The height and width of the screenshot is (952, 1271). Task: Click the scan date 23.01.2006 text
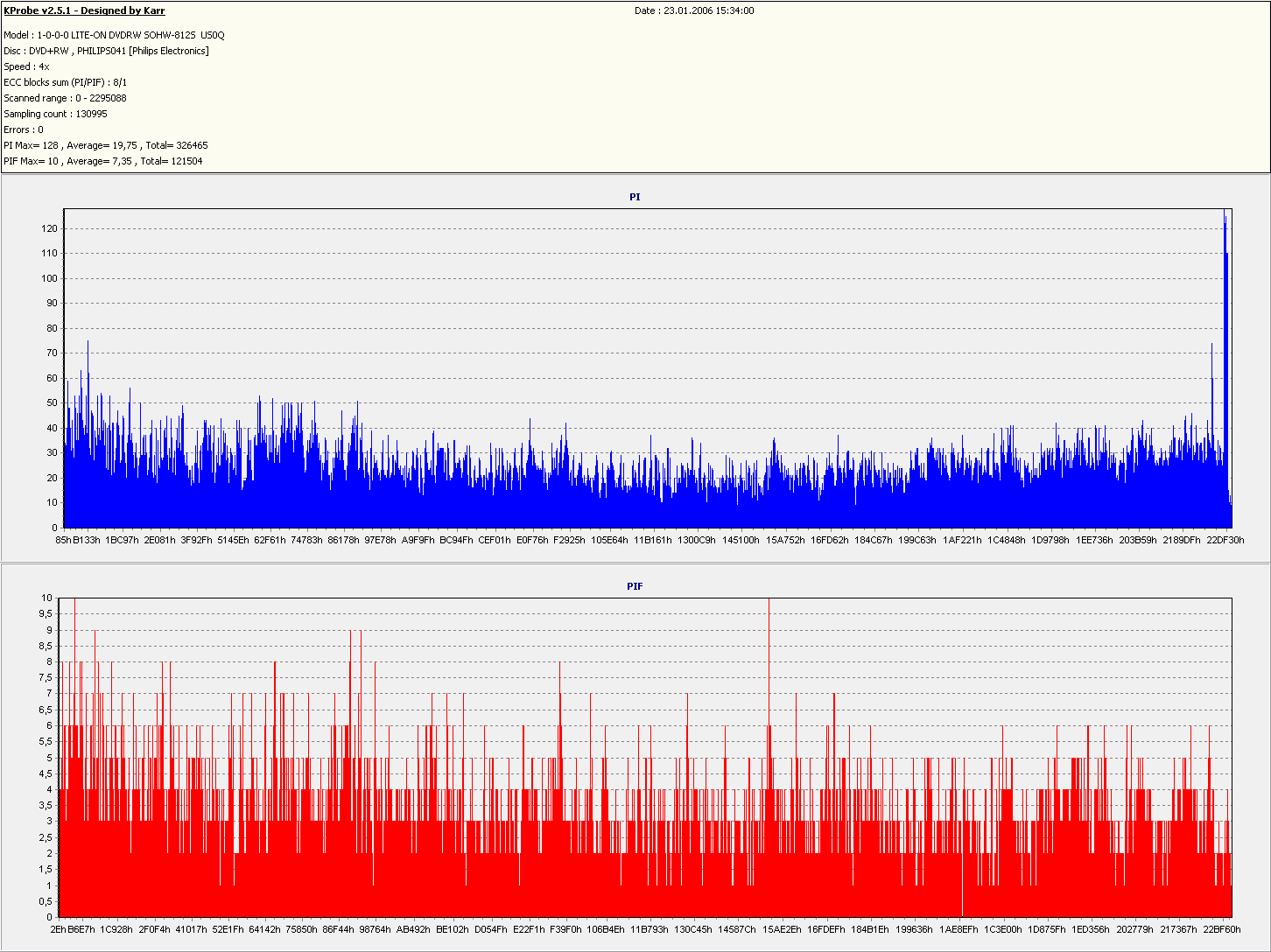[x=694, y=10]
